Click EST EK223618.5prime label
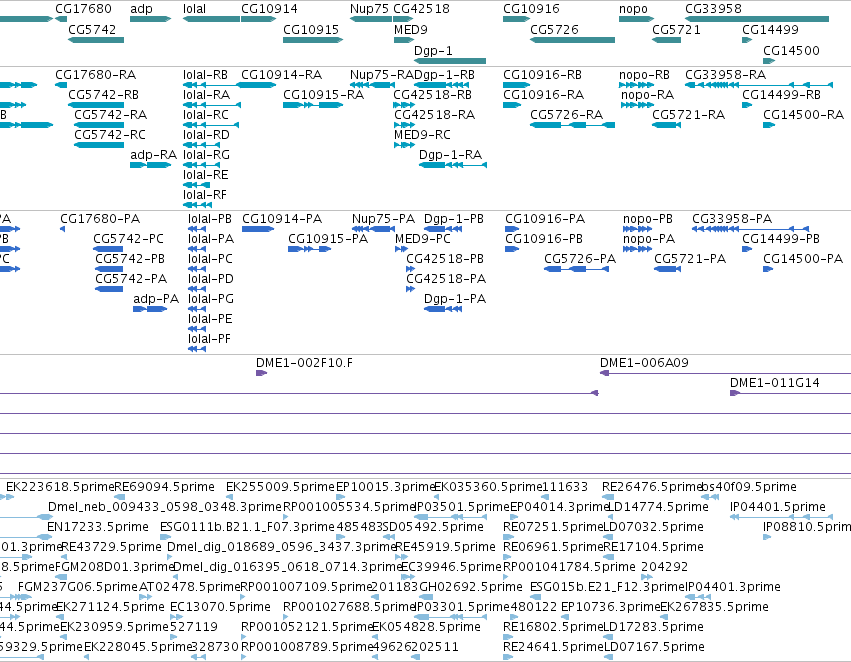Viewport: 851px width, 662px height. click(60, 487)
